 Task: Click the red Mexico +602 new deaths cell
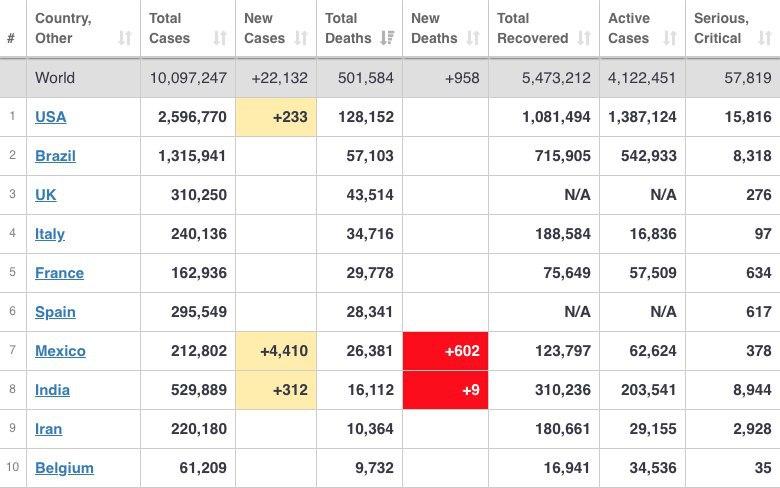click(445, 351)
